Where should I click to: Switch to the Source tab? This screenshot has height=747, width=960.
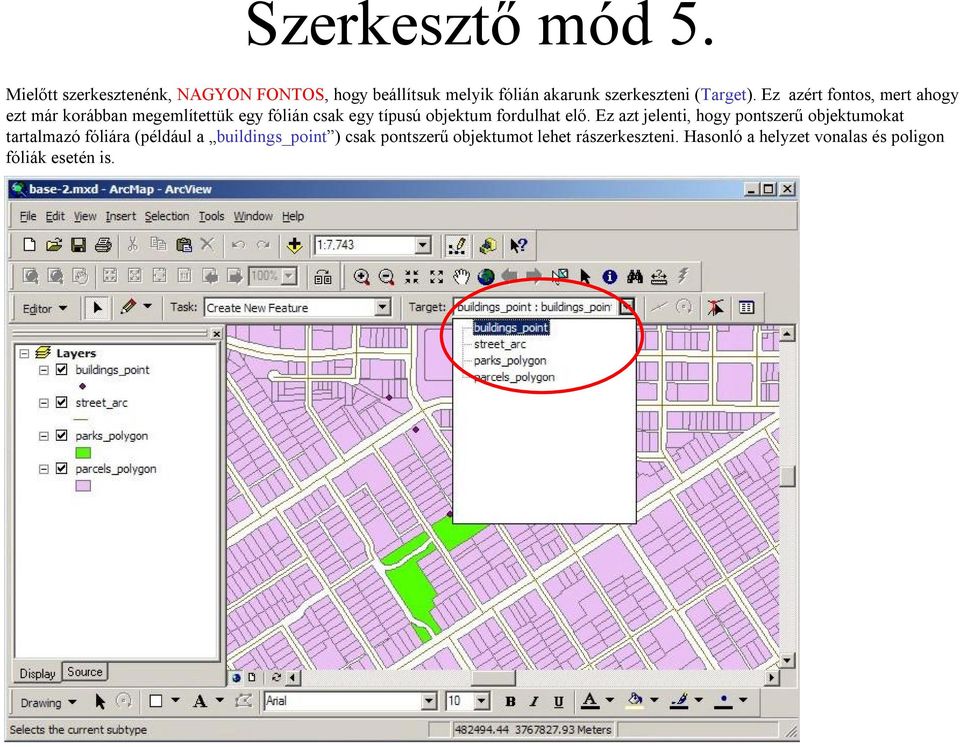point(84,672)
